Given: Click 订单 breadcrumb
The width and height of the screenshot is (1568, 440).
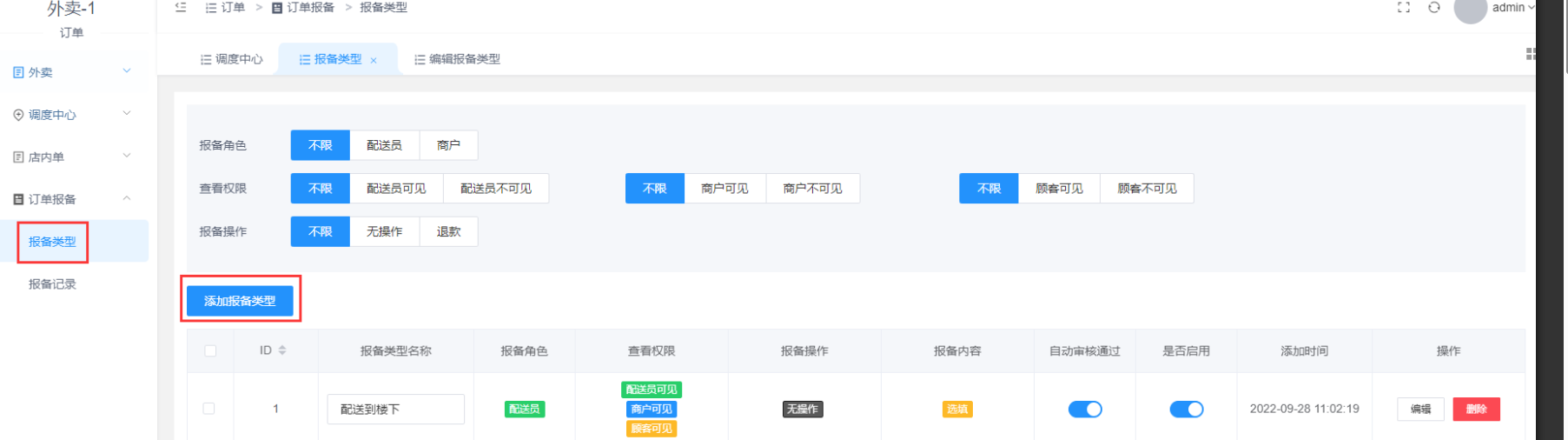Looking at the screenshot, I should [x=225, y=7].
